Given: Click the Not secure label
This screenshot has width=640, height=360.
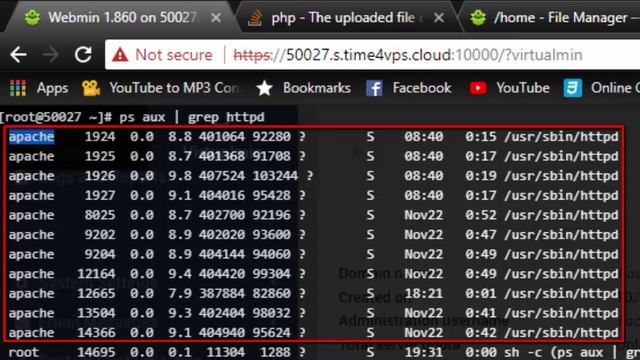Looking at the screenshot, I should 174,55.
